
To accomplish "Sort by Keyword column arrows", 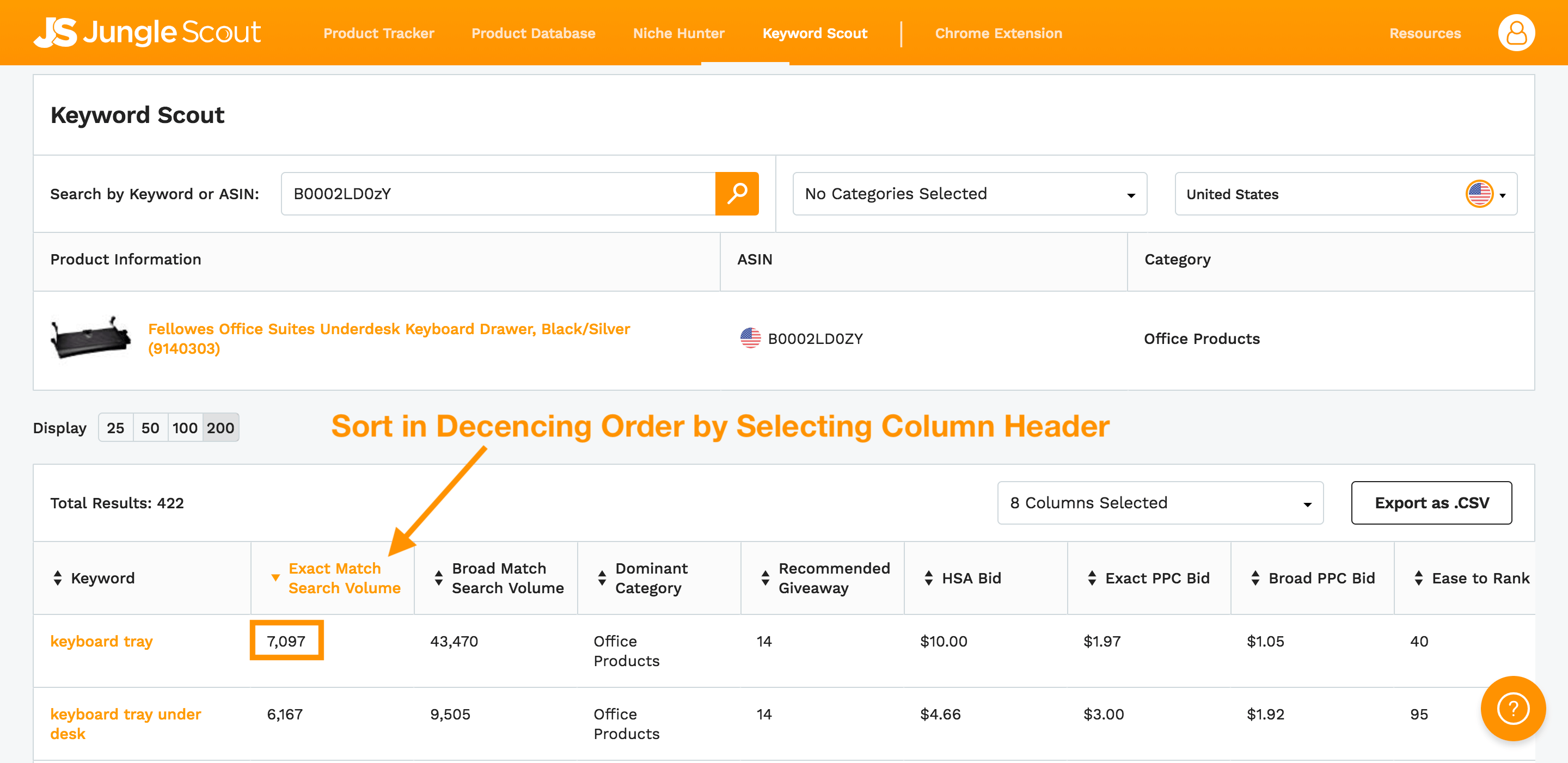I will coord(58,577).
